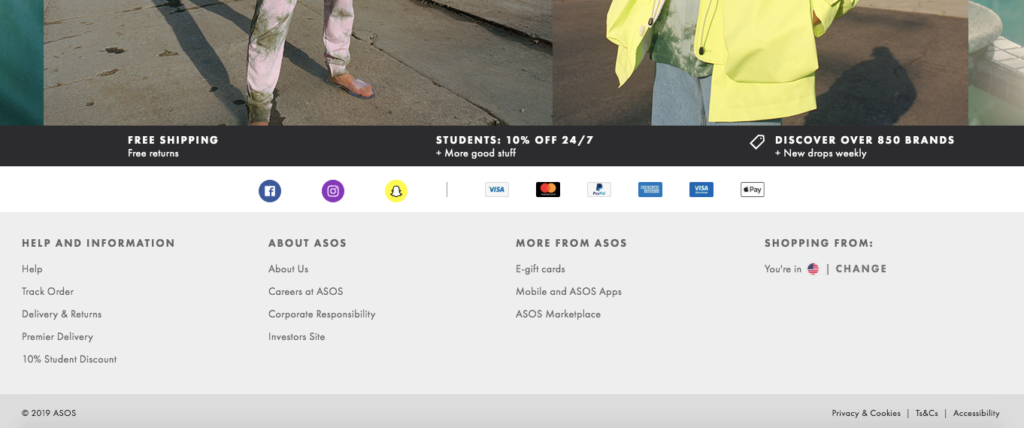Visit the About Us page

(288, 269)
